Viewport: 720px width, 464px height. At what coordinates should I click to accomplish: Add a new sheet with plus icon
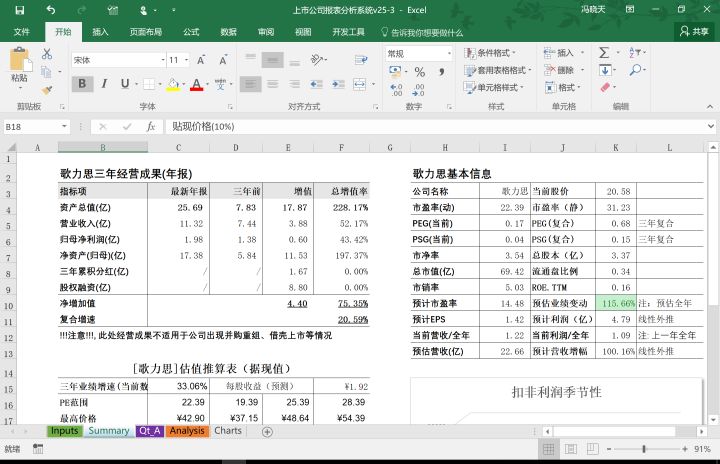267,431
